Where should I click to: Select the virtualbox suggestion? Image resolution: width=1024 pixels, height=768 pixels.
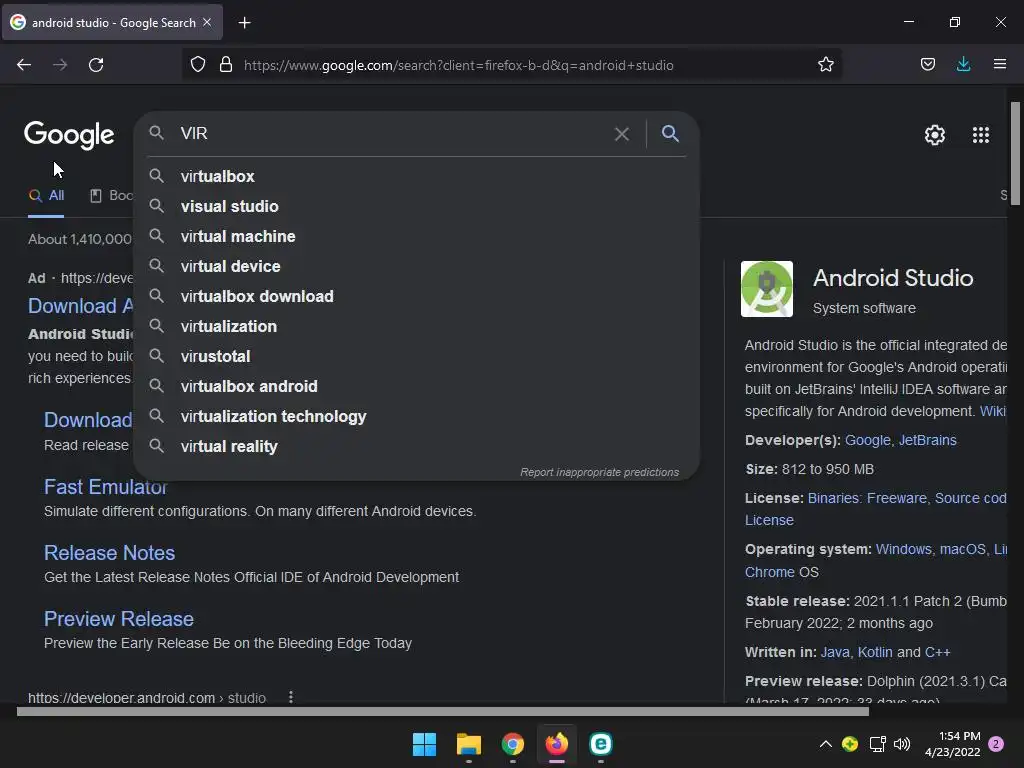(416, 176)
